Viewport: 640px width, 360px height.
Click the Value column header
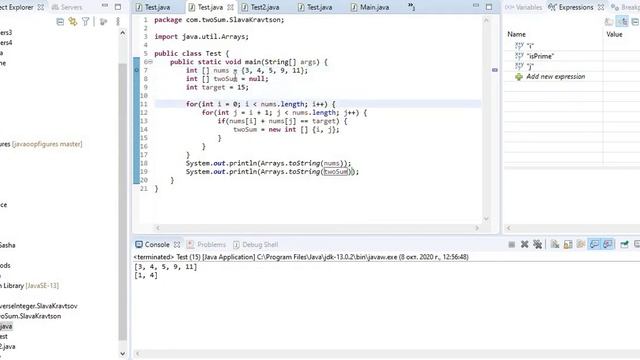pyautogui.click(x=614, y=34)
